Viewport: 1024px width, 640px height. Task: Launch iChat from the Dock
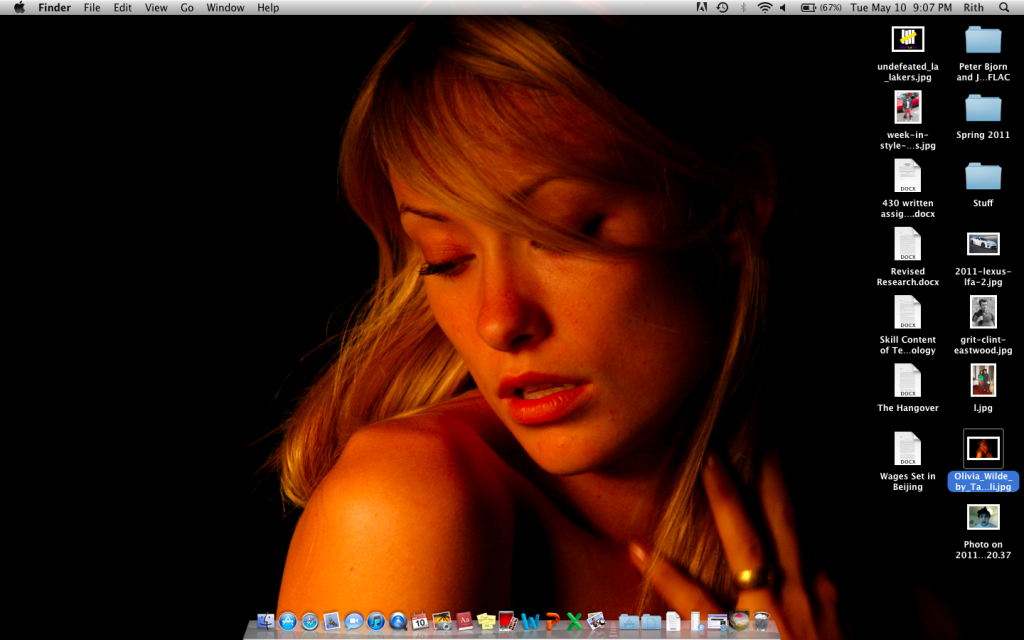point(353,621)
